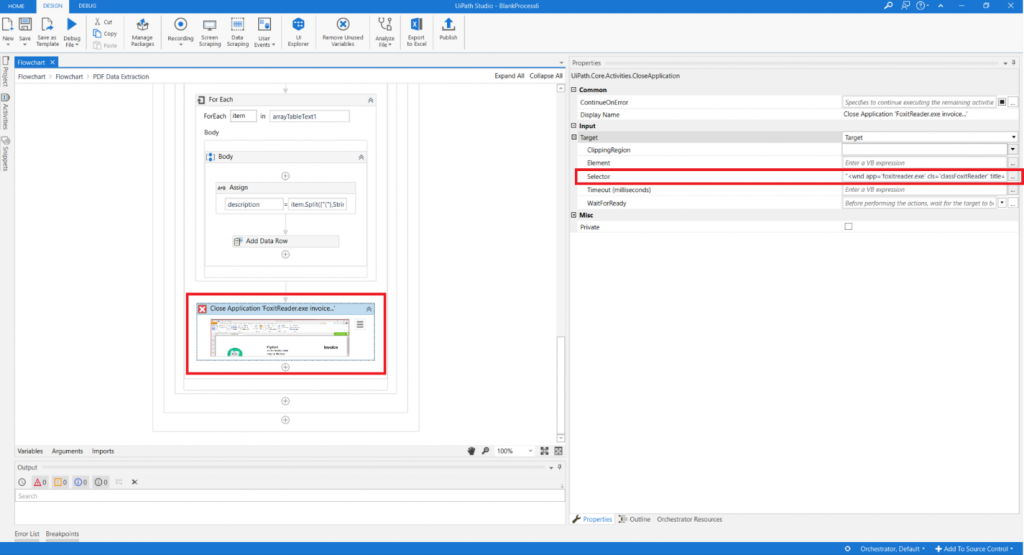Collapse the Body sequence

361,157
